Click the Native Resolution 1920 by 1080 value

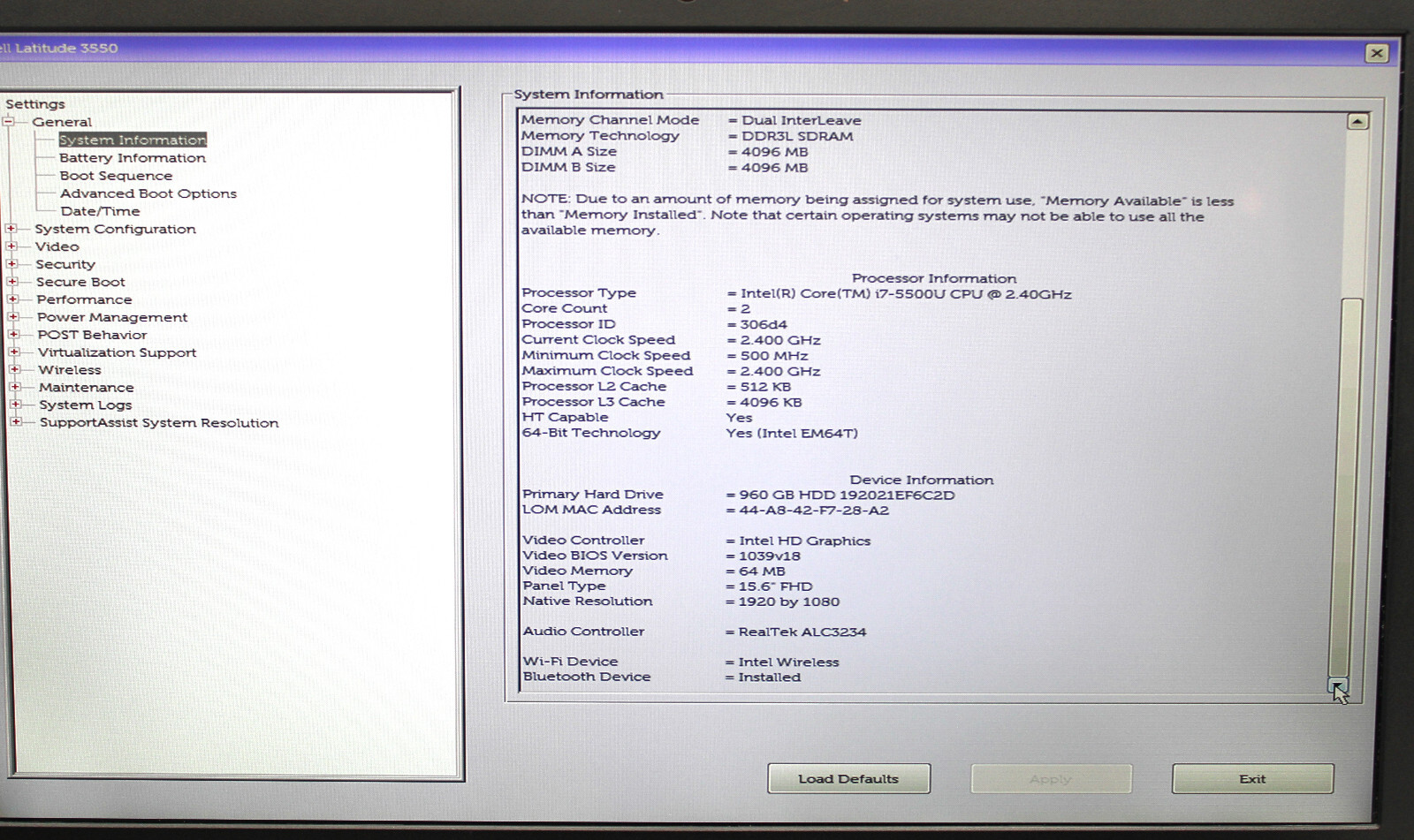coord(788,602)
